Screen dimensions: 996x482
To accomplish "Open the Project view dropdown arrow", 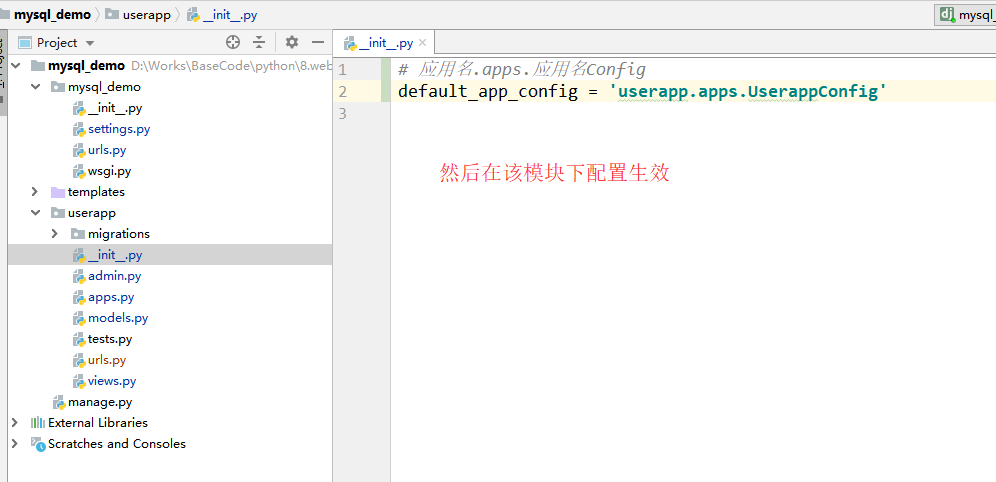I will (90, 43).
